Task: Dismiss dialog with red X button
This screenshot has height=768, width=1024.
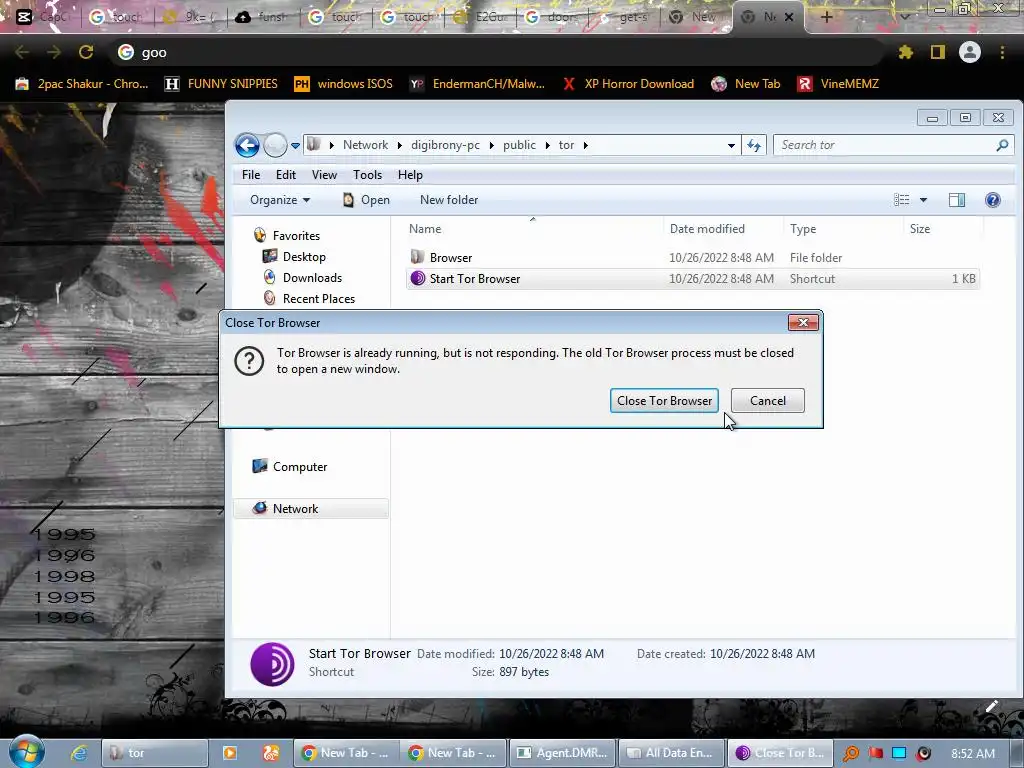Action: point(803,323)
